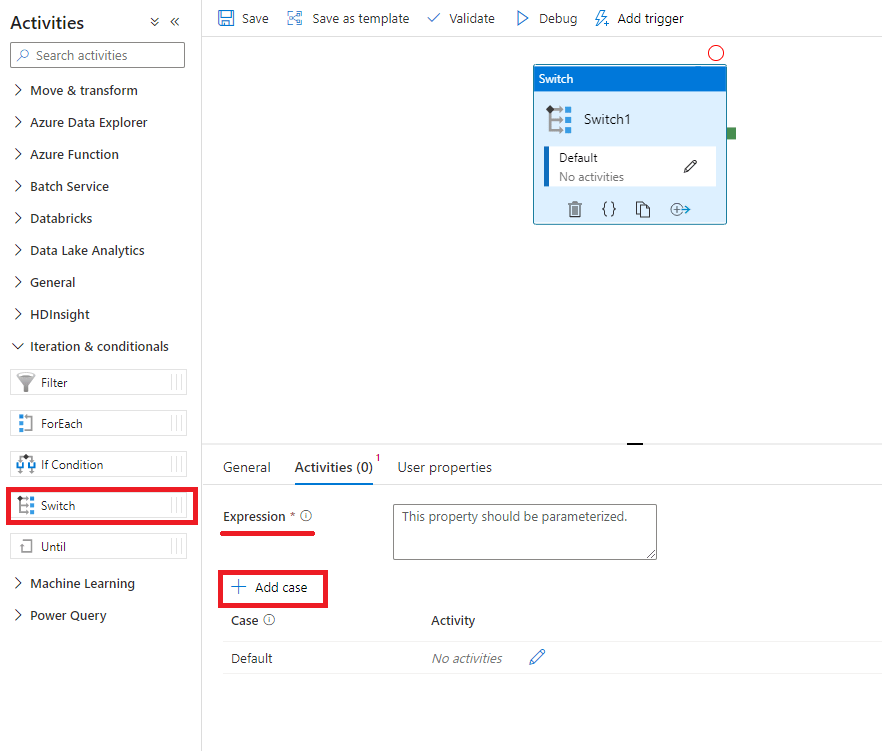This screenshot has height=751, width=882.
Task: View Switch1 source code braces icon
Action: click(x=608, y=209)
